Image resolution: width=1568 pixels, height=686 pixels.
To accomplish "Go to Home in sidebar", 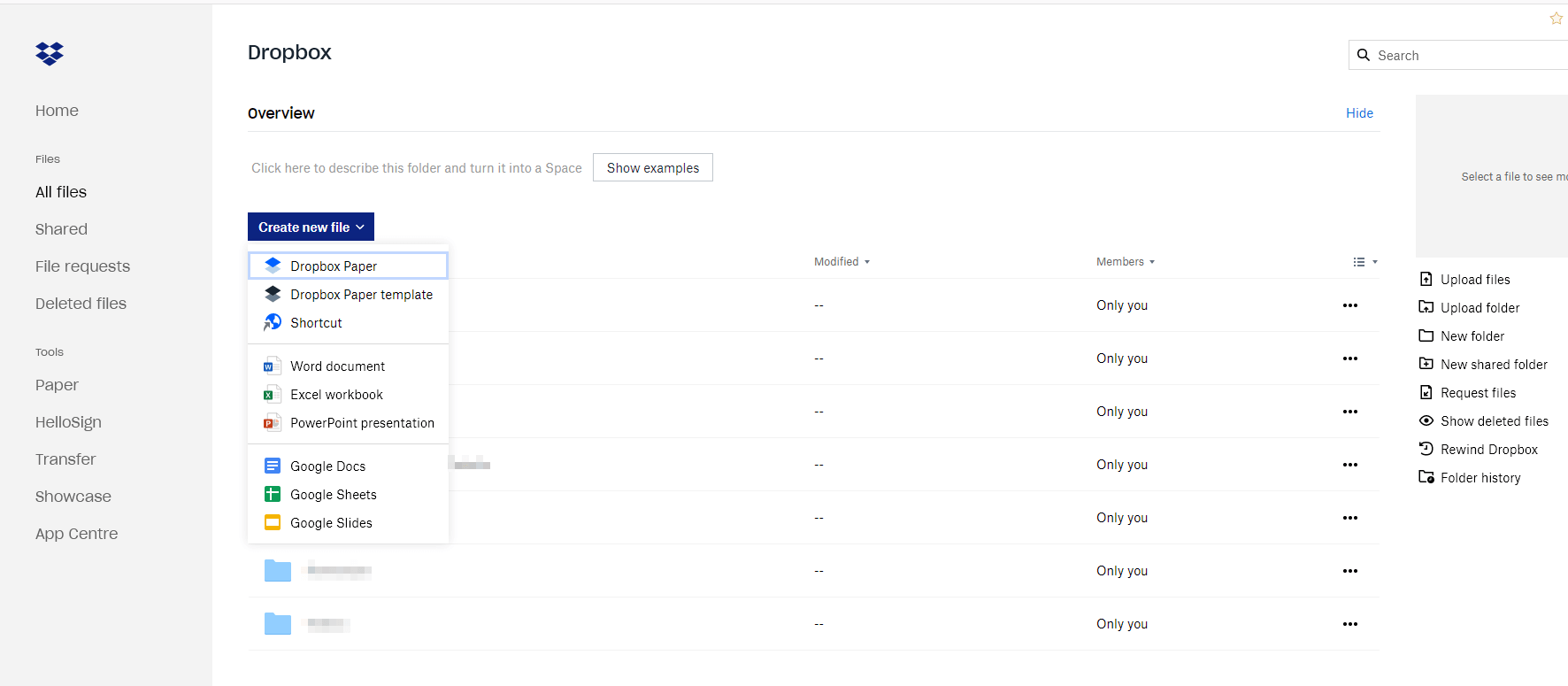I will click(x=57, y=111).
